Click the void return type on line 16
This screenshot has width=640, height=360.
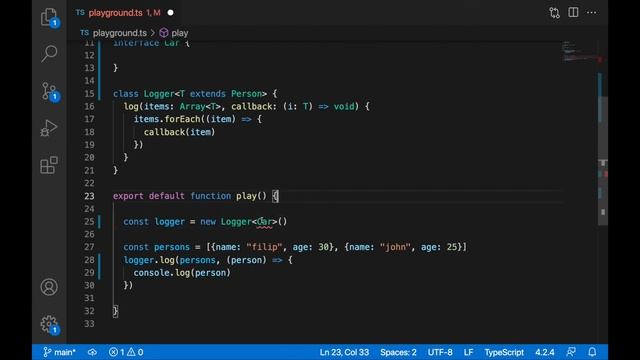(x=344, y=107)
